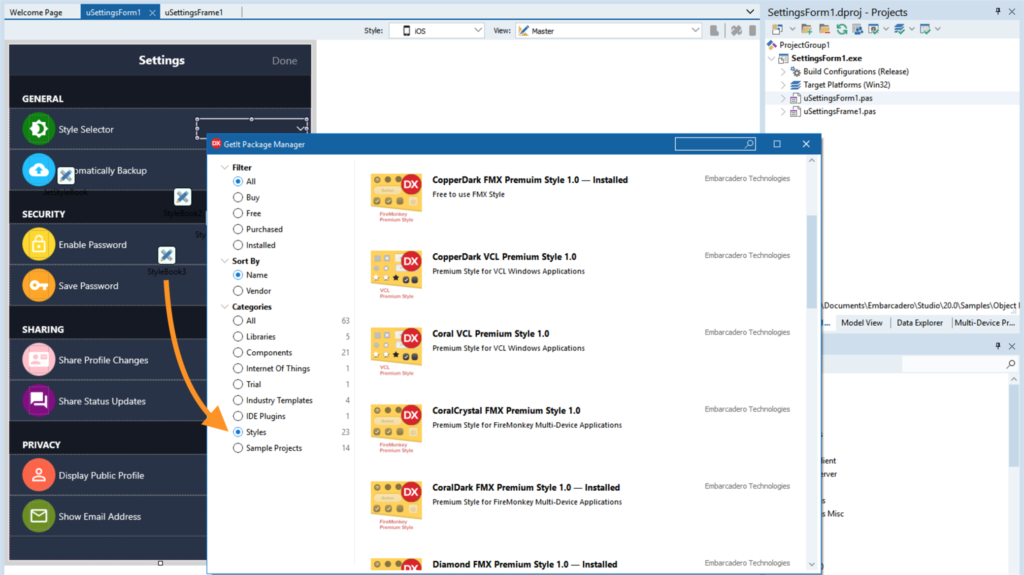The width and height of the screenshot is (1024, 575).
Task: Click the orange Save Password key icon
Action: [39, 286]
